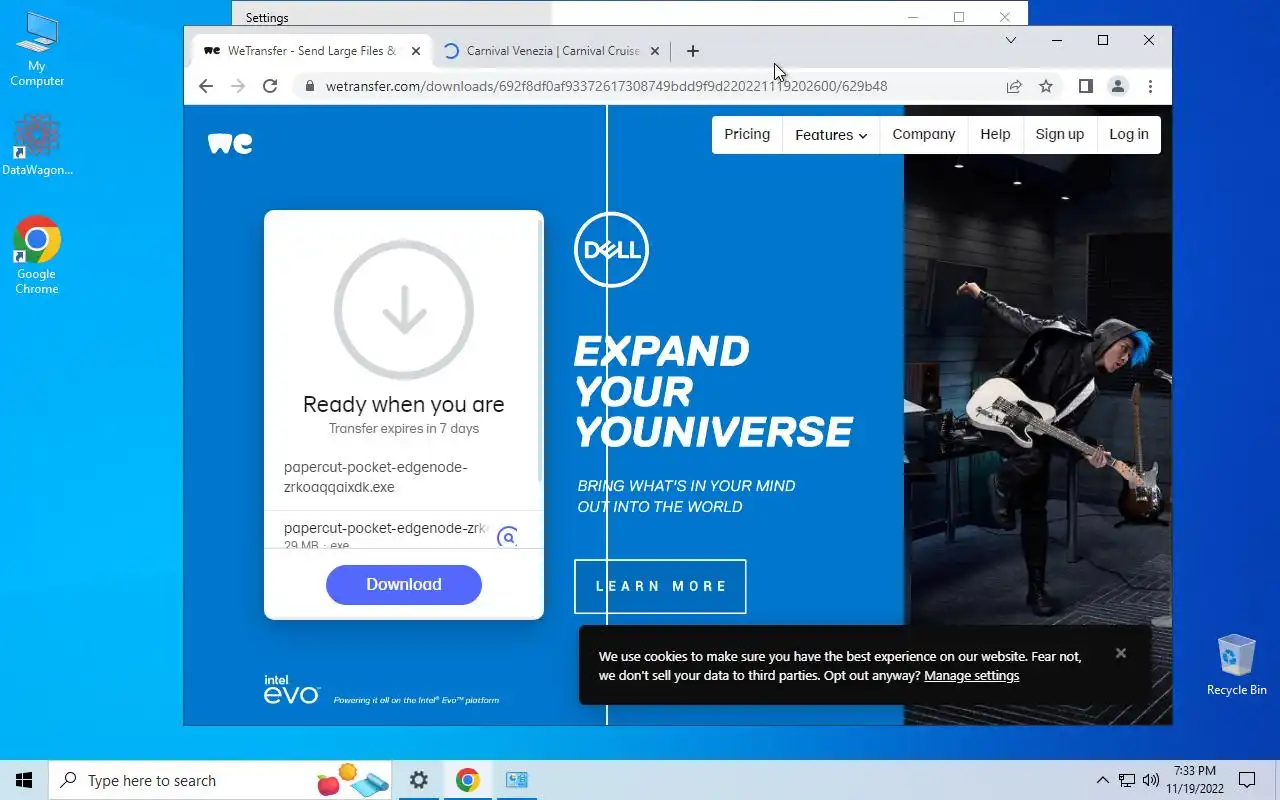Click the 'Ready when you are' heading

404,404
